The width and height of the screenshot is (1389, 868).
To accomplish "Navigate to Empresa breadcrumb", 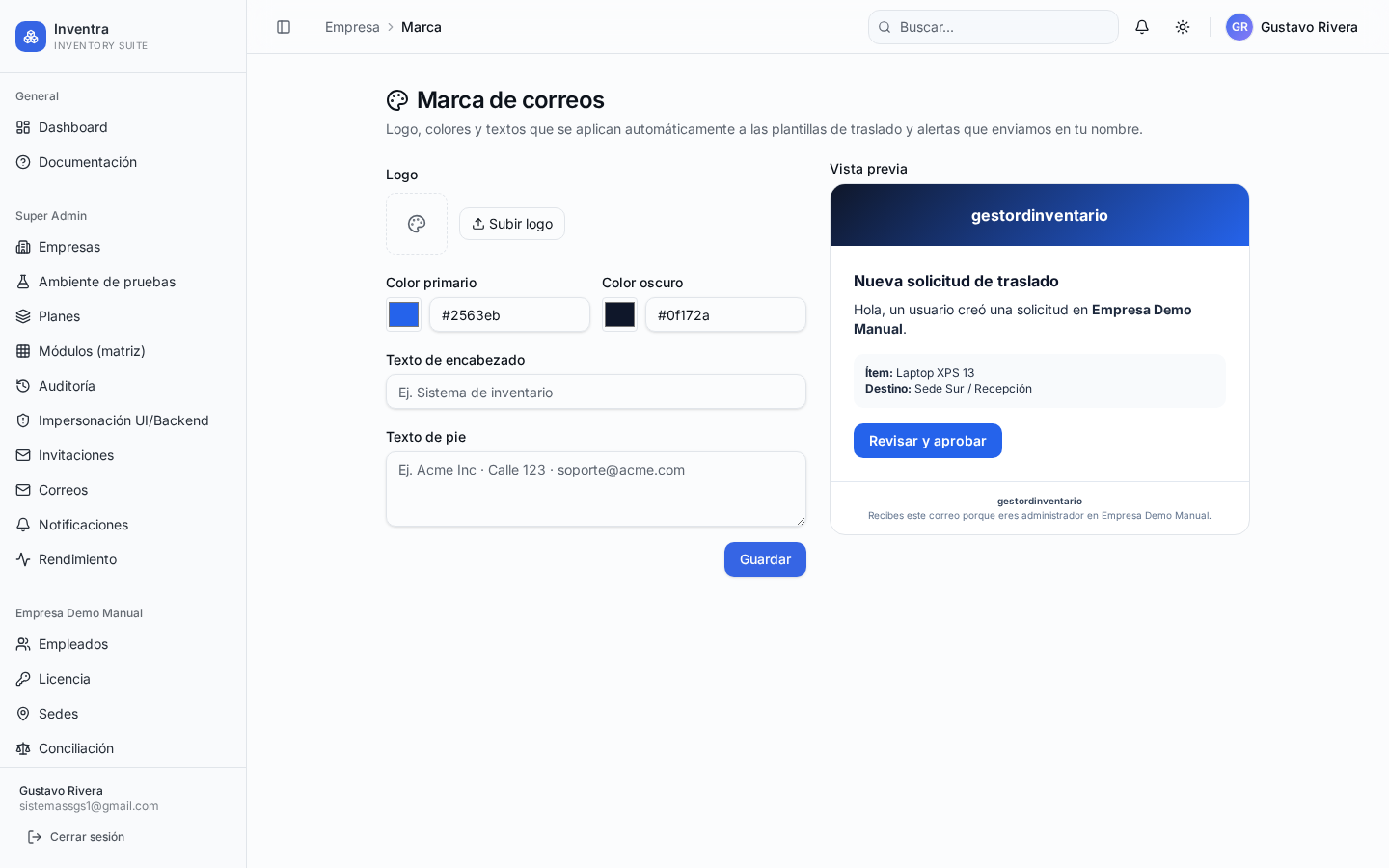I will 352,27.
